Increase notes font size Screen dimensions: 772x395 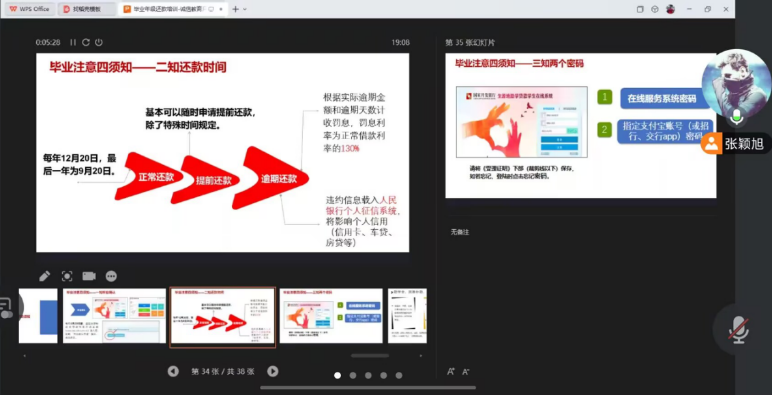[x=450, y=372]
